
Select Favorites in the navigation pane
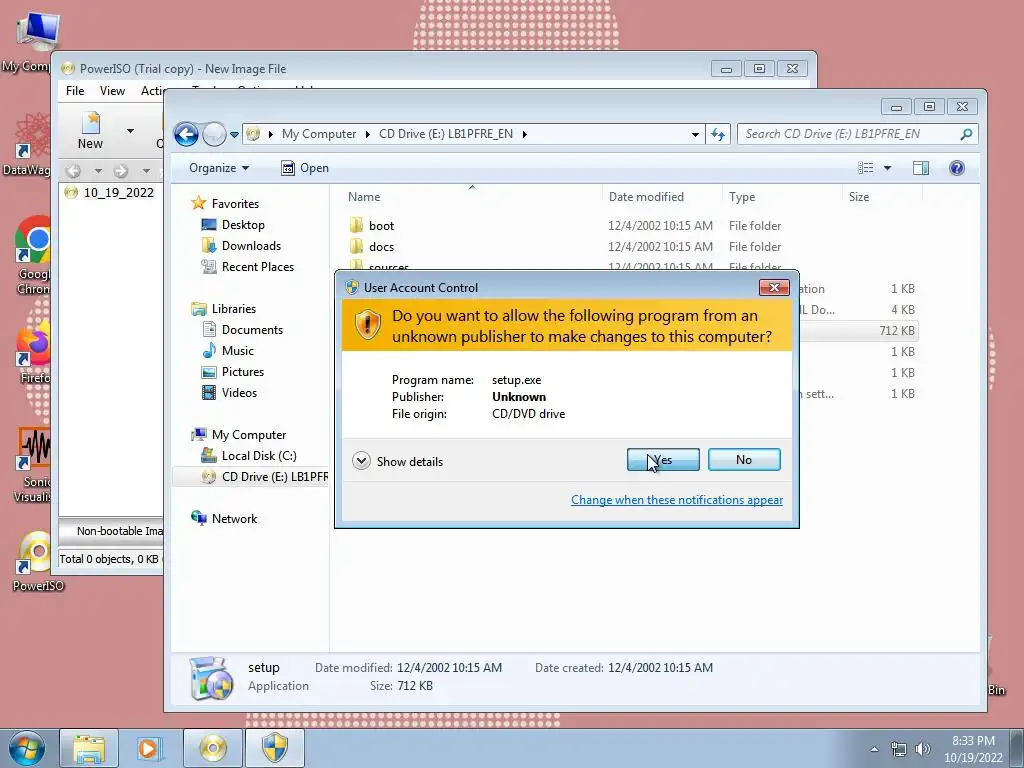click(225, 204)
